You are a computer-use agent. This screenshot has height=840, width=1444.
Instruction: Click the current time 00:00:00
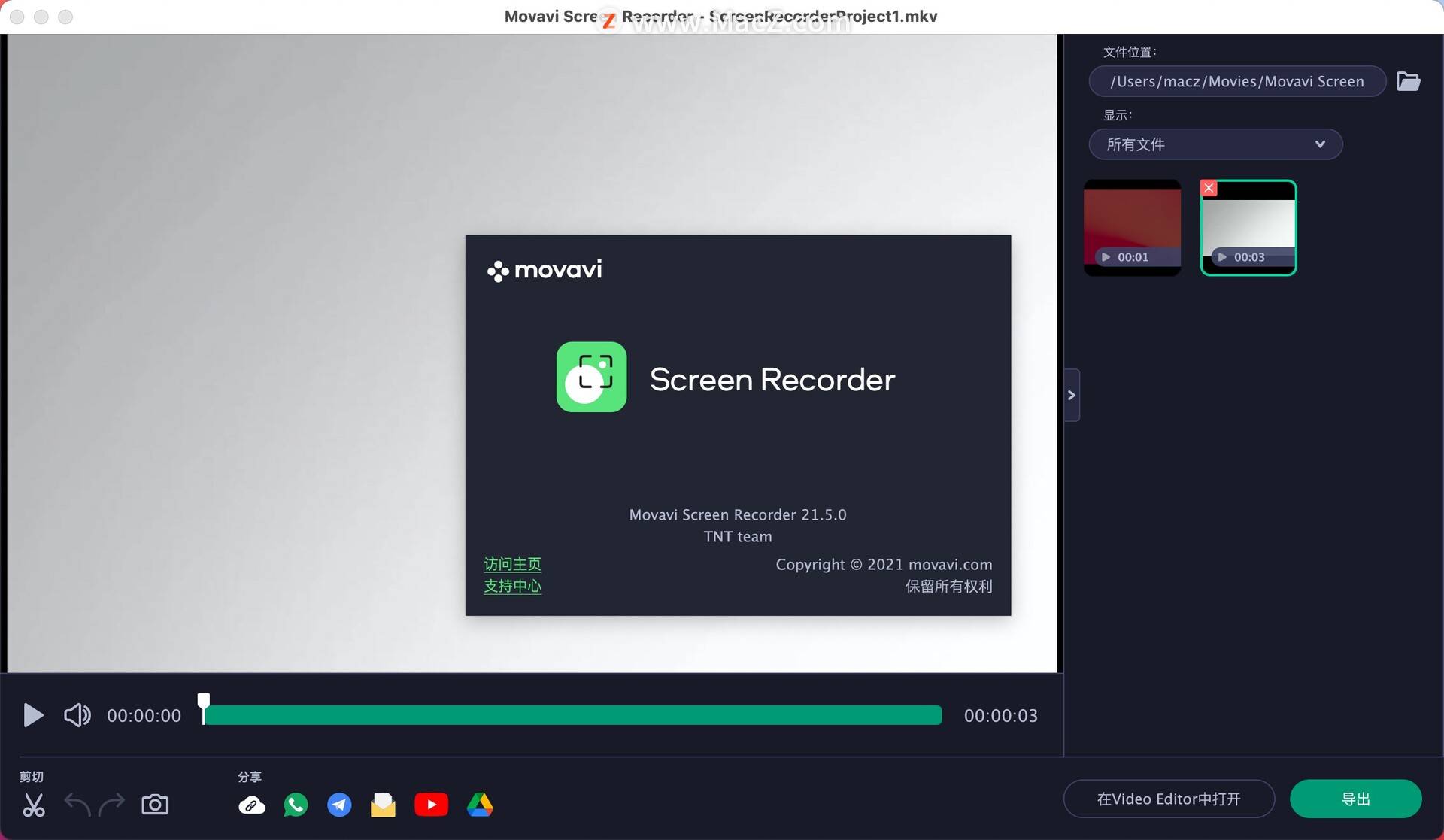point(144,715)
